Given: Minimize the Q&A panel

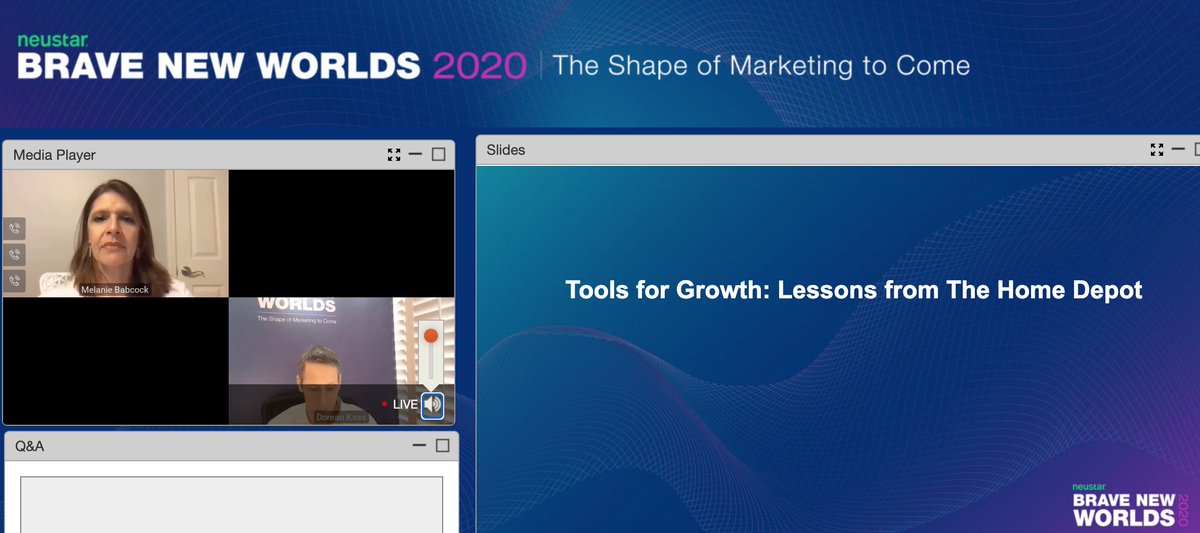Looking at the screenshot, I should click(420, 445).
